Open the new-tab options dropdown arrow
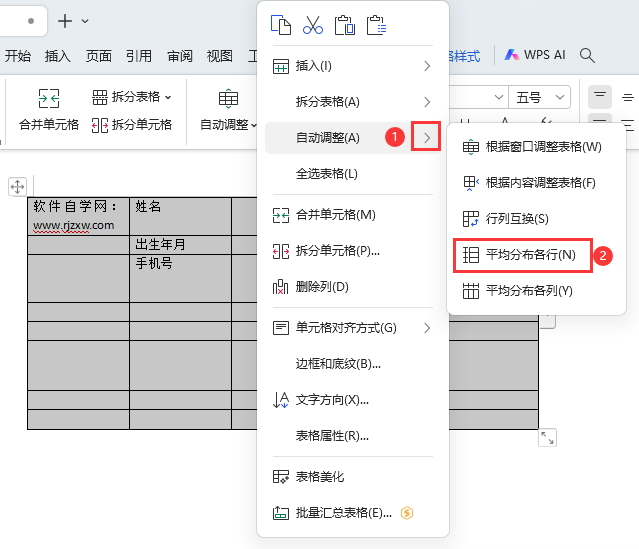 pyautogui.click(x=85, y=21)
